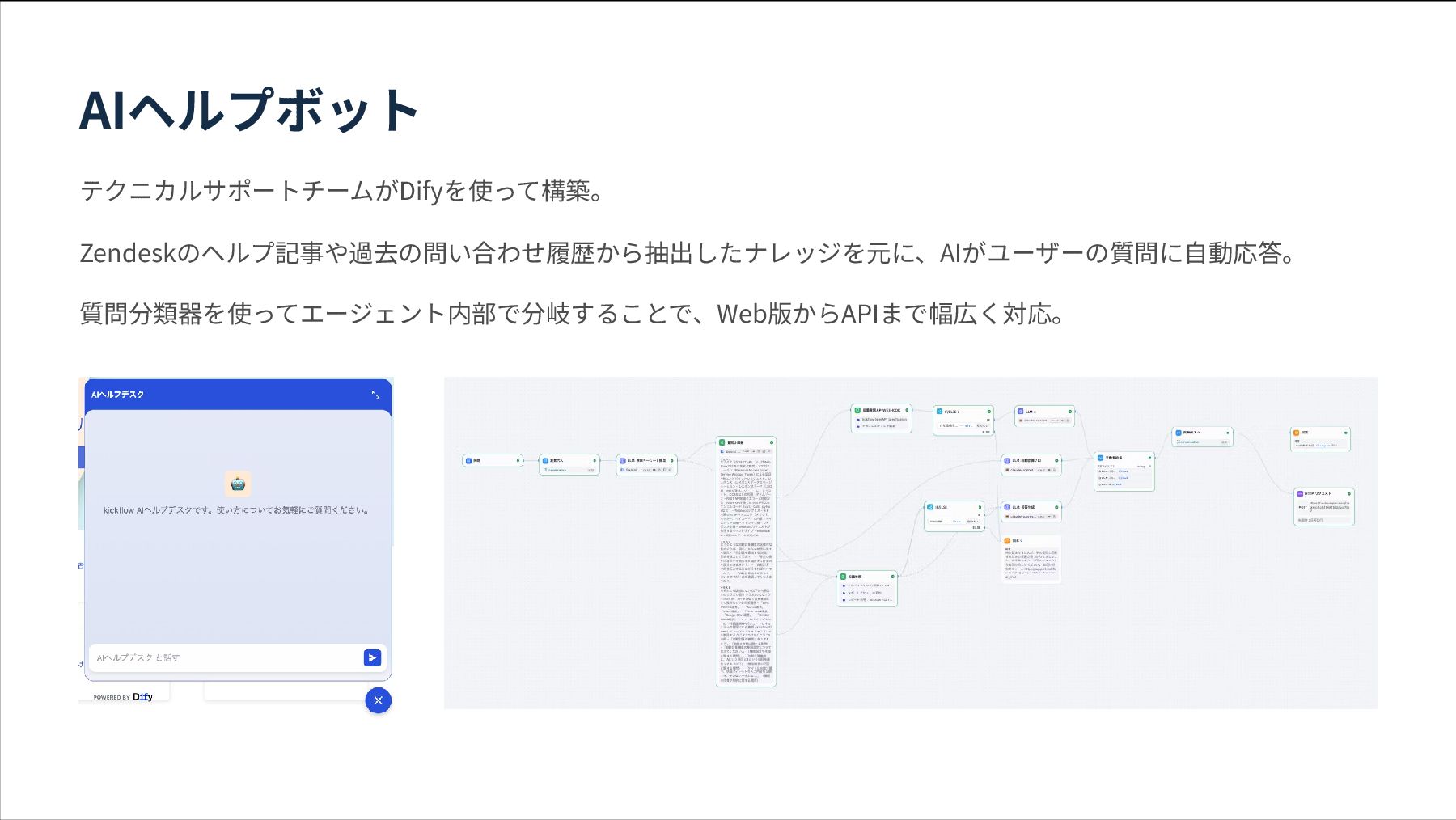This screenshot has width=1456, height=820.
Task: Click the AIヘルプデスク chat header title
Action: pos(117,395)
